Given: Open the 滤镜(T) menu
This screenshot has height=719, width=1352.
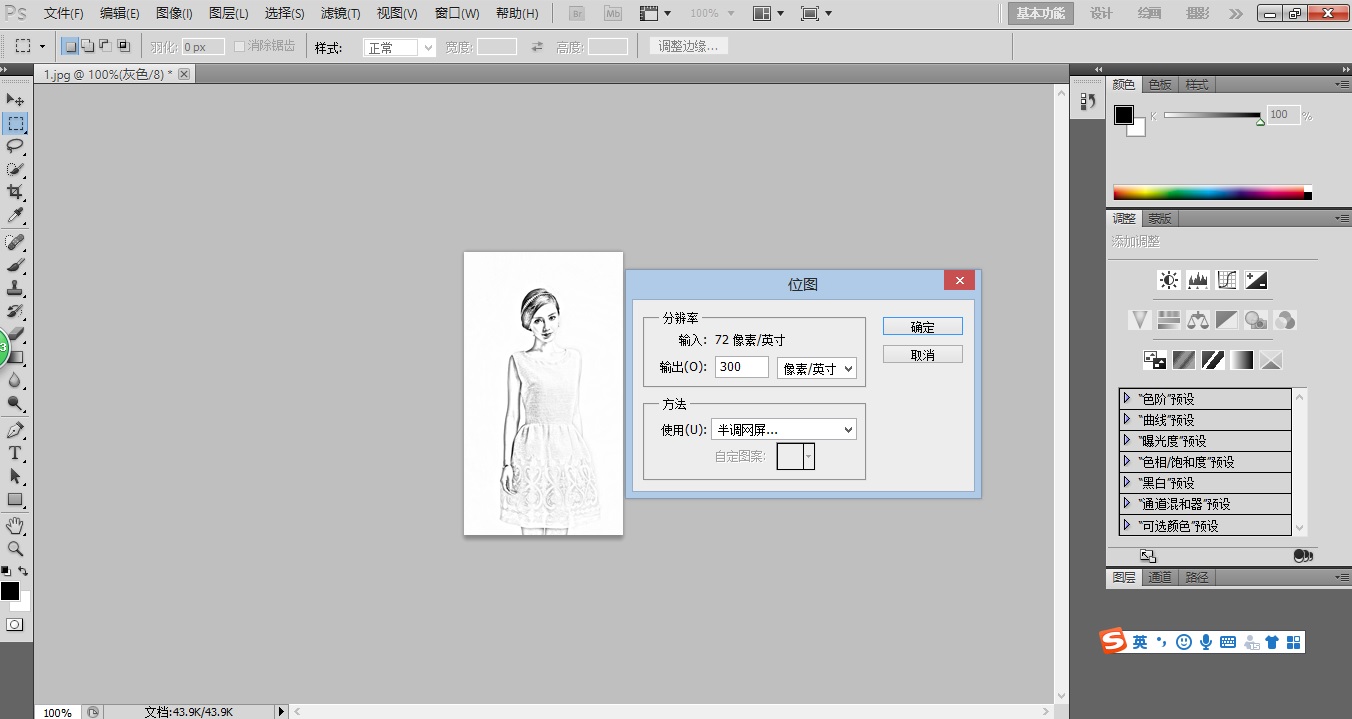Looking at the screenshot, I should coord(340,14).
